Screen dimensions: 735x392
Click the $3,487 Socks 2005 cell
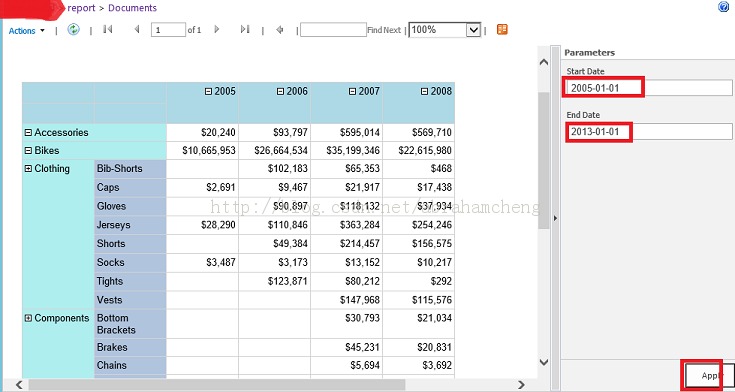click(x=202, y=263)
